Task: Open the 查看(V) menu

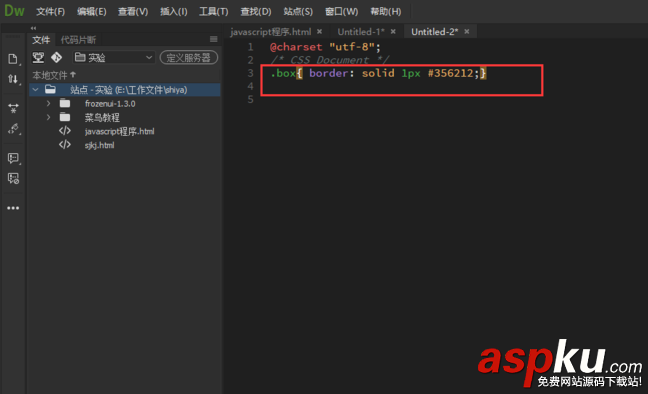Action: pos(133,12)
